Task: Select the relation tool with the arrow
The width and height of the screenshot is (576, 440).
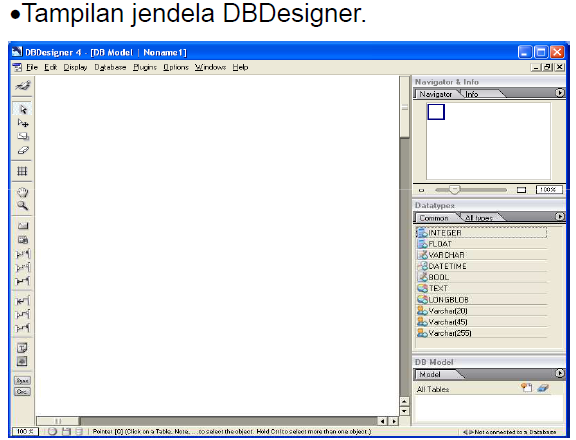Action: (23, 301)
